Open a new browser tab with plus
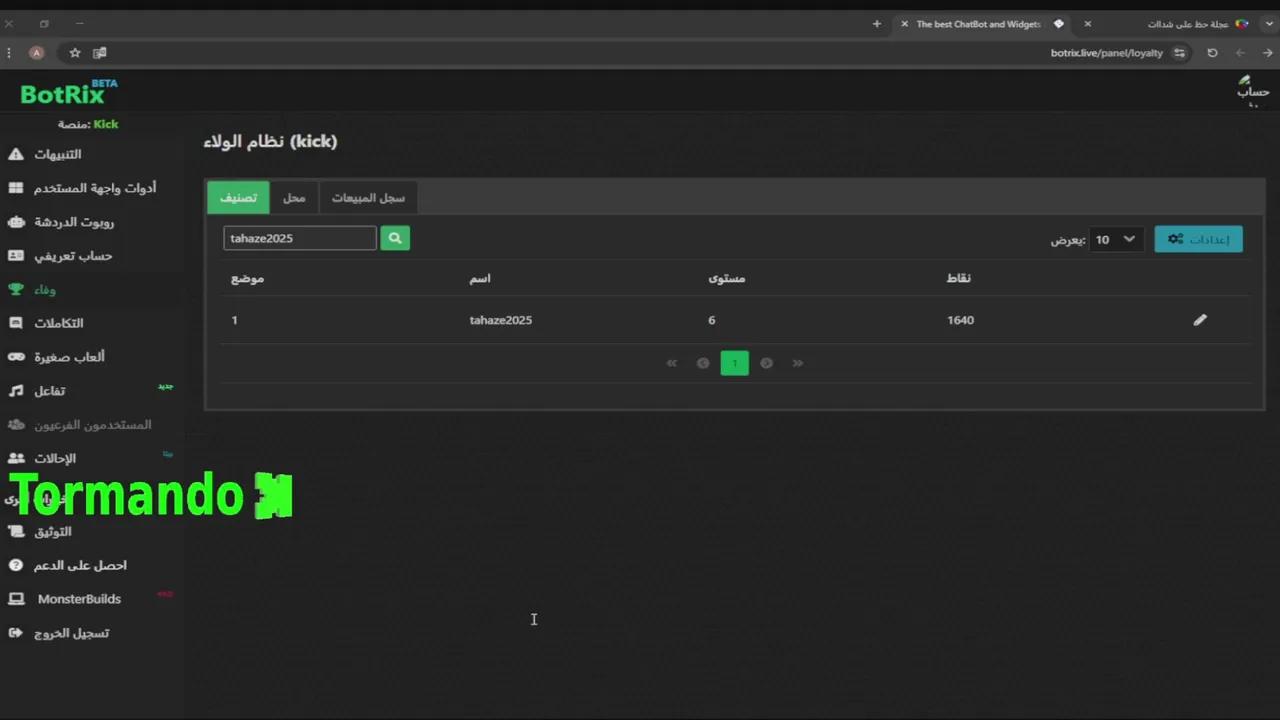 point(877,24)
